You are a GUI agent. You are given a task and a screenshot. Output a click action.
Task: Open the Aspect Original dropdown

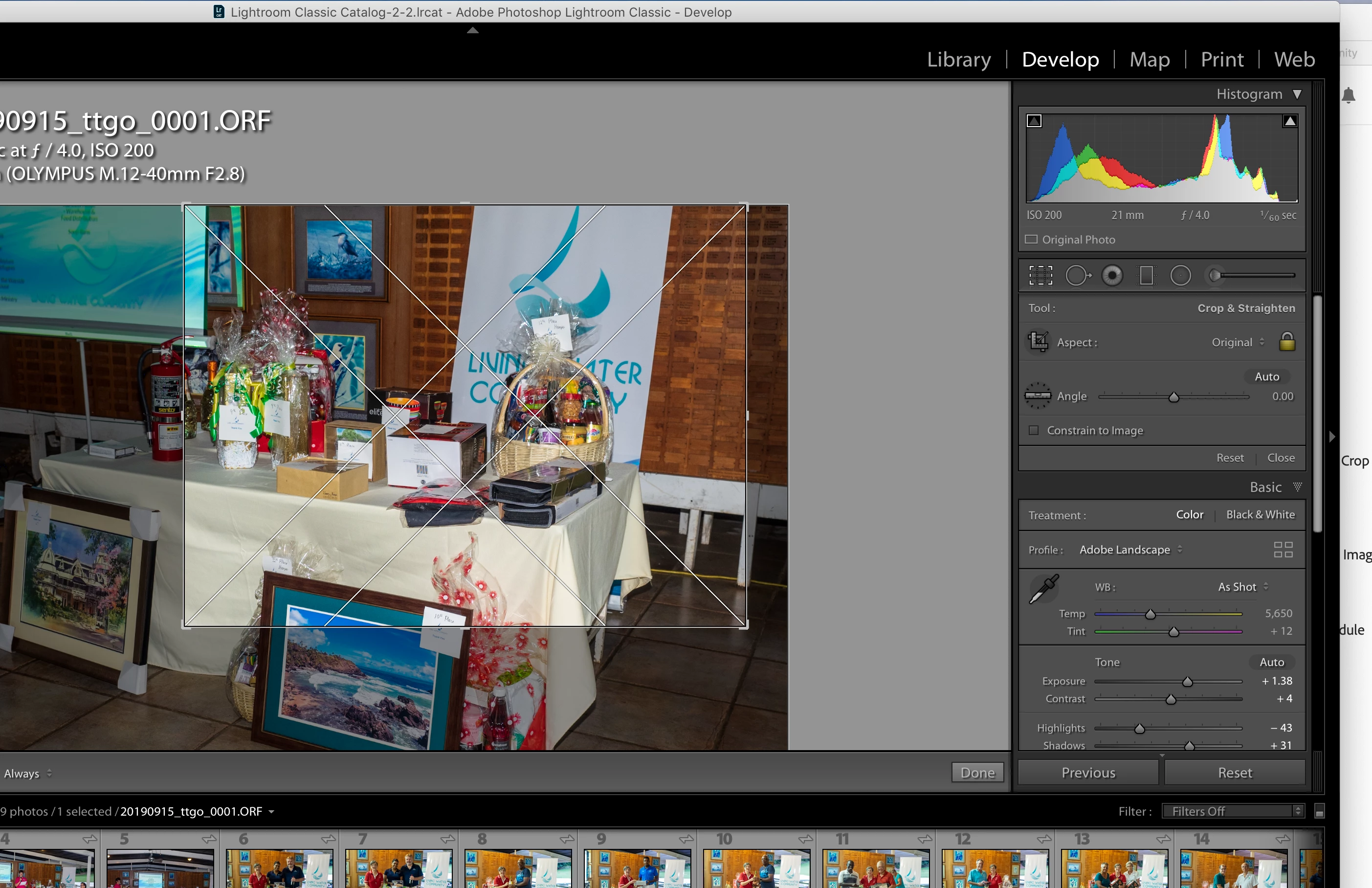pyautogui.click(x=1238, y=342)
